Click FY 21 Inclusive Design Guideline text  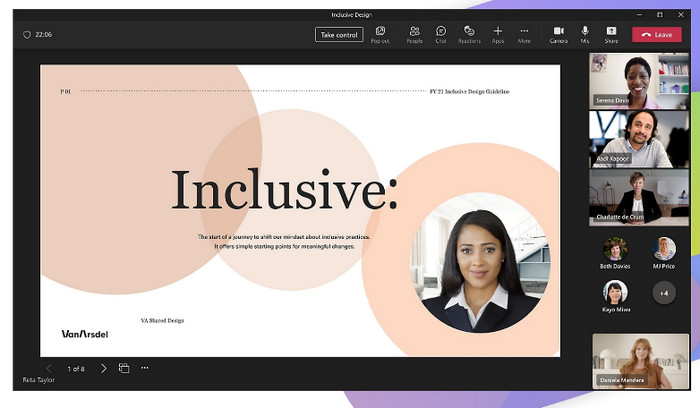coord(469,92)
